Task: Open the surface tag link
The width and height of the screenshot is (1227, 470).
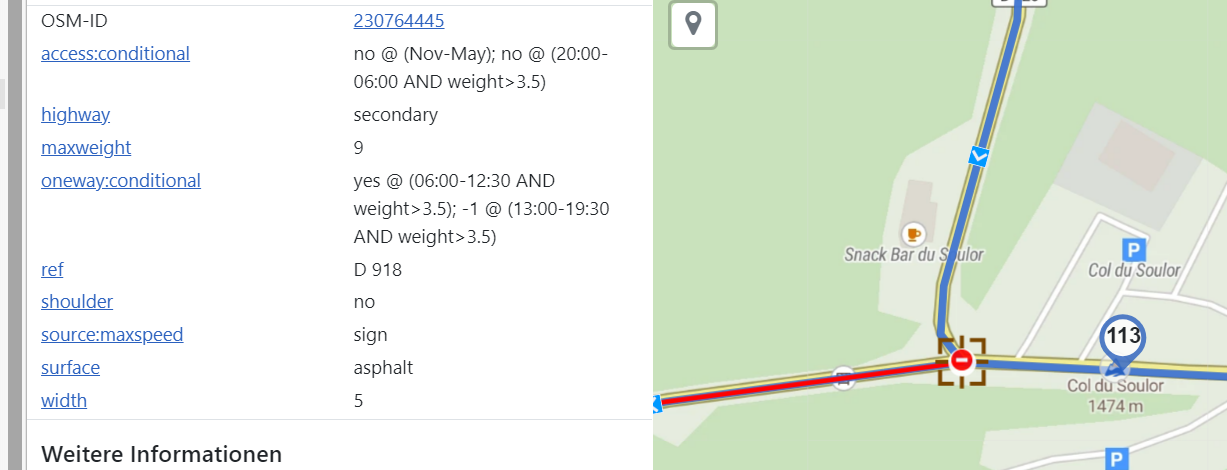Action: (x=70, y=367)
